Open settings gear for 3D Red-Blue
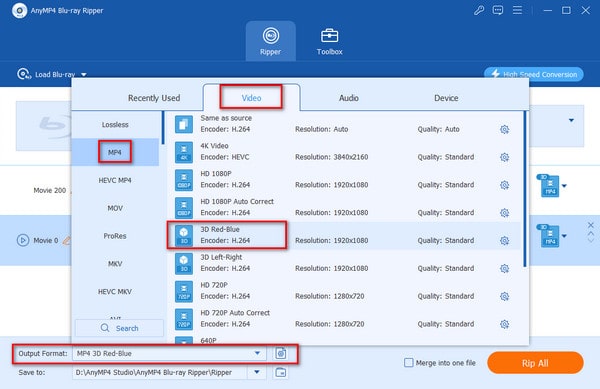The height and width of the screenshot is (389, 600). pos(504,241)
